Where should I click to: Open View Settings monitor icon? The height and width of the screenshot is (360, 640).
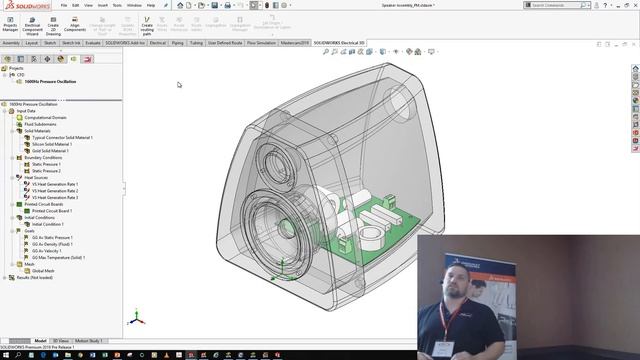(431, 52)
